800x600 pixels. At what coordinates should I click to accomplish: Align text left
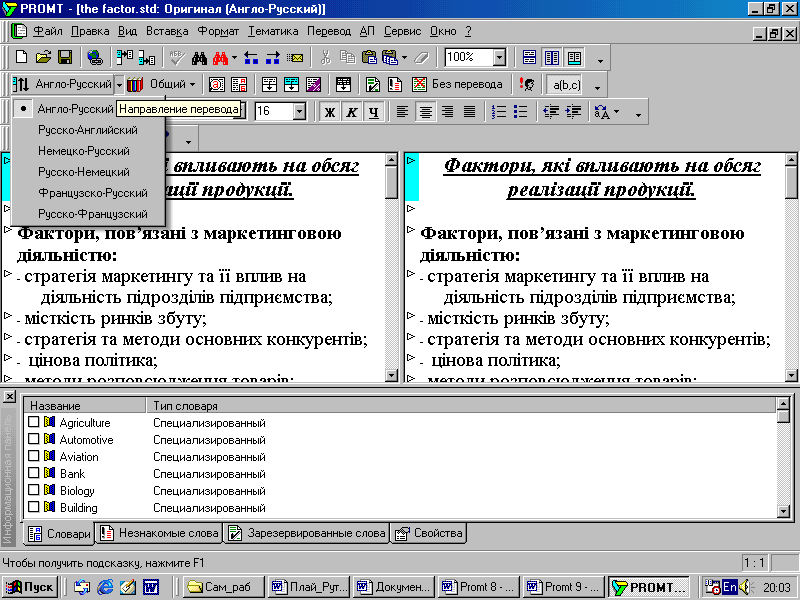(403, 111)
